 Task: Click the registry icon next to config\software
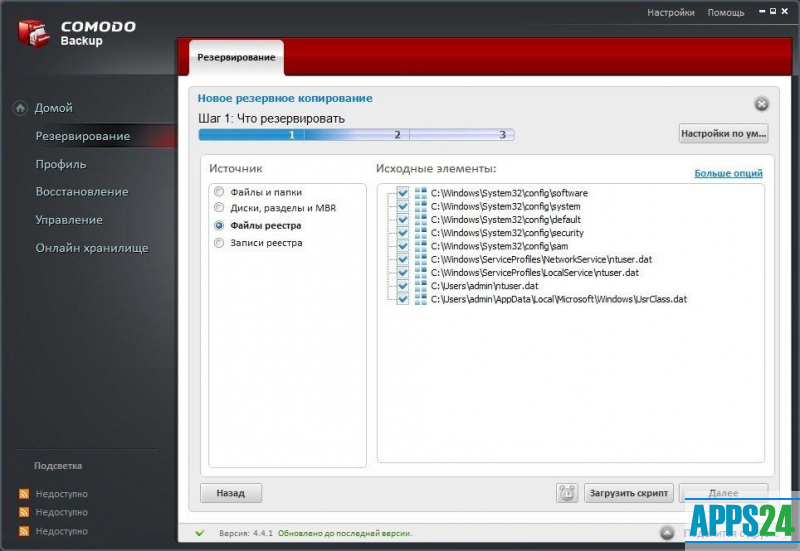point(421,193)
